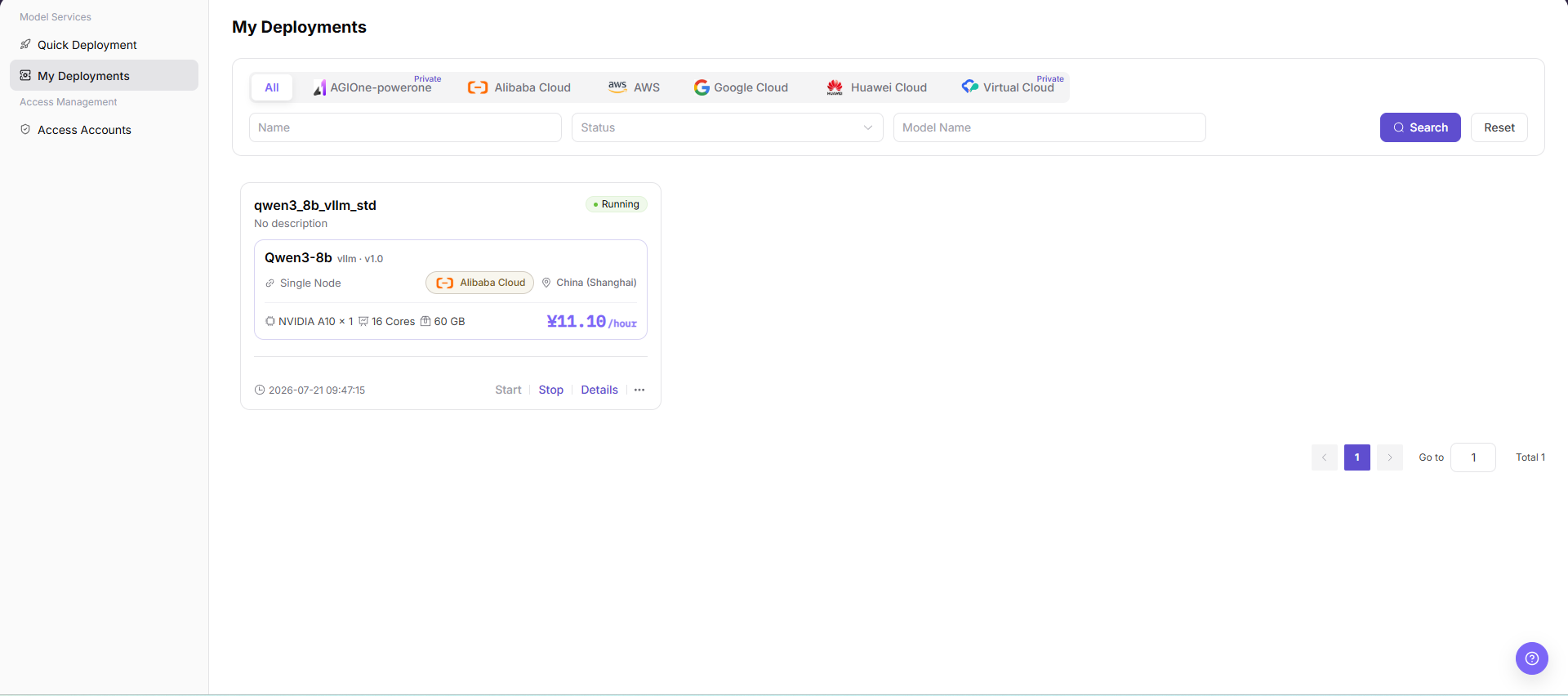The height and width of the screenshot is (696, 1568).
Task: Click the No description text
Action: pos(291,224)
